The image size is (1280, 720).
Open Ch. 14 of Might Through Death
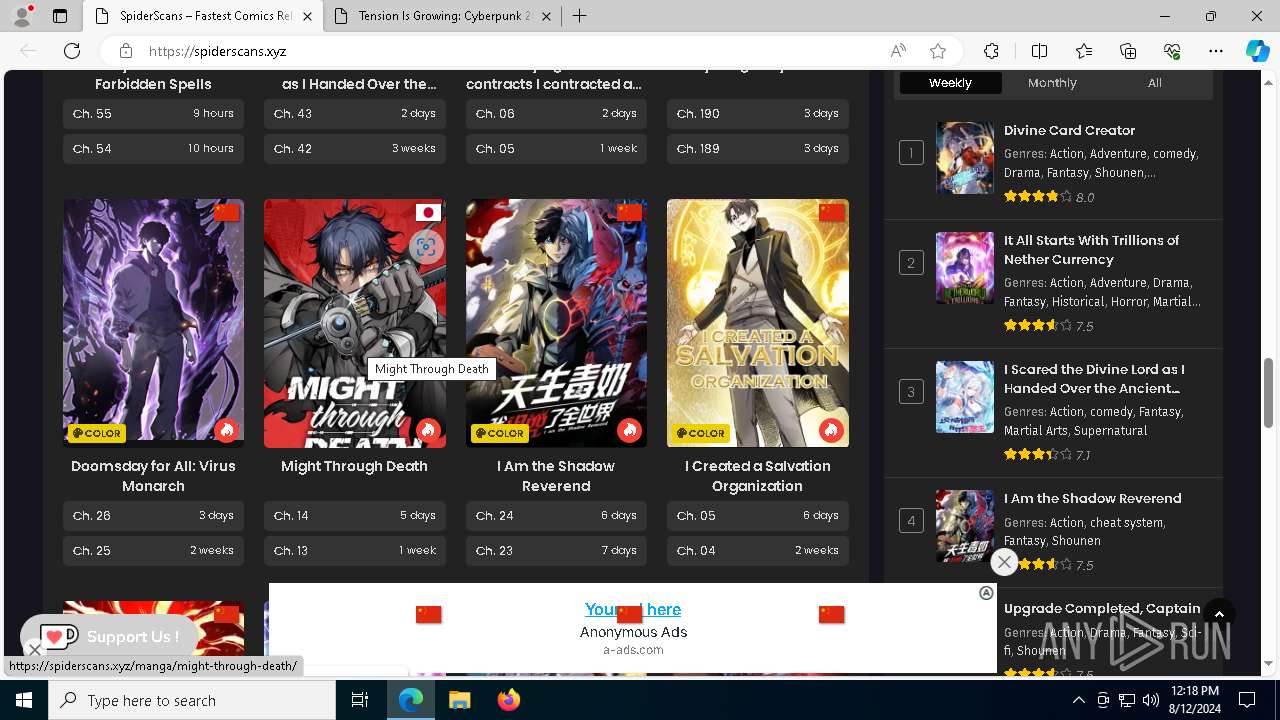click(x=355, y=516)
